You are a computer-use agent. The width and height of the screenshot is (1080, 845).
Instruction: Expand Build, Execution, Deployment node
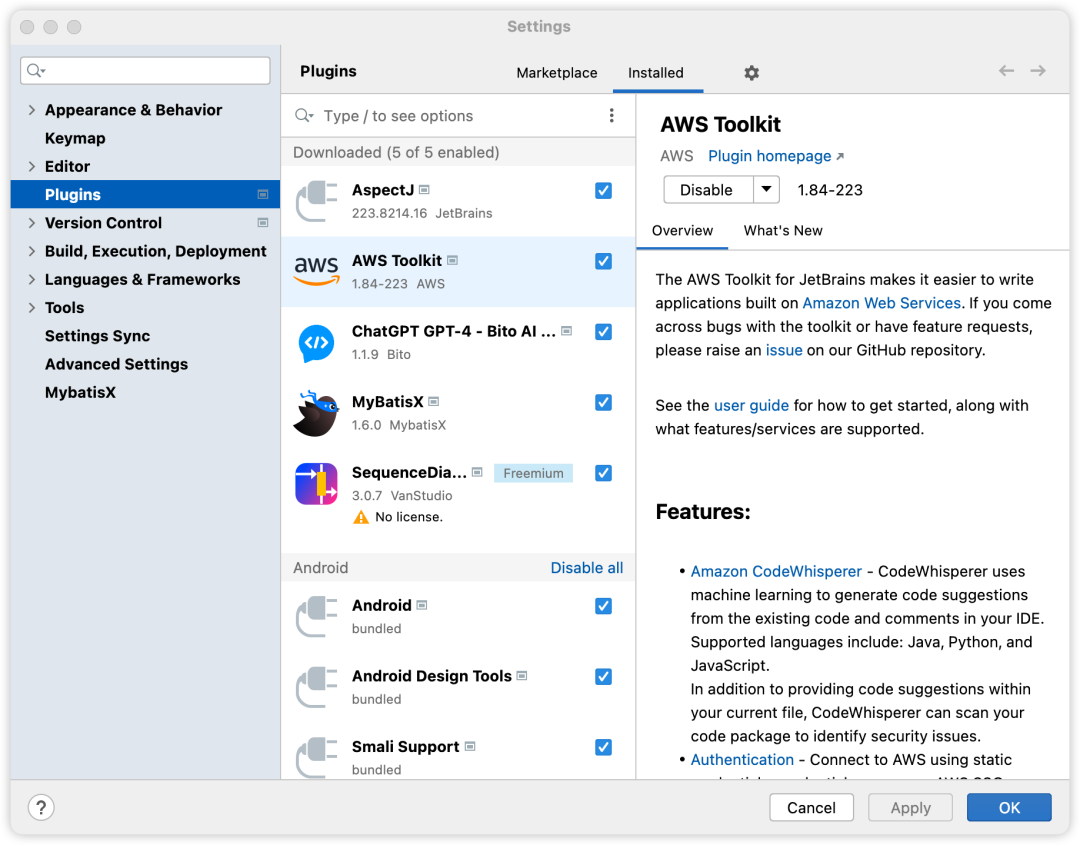(31, 251)
